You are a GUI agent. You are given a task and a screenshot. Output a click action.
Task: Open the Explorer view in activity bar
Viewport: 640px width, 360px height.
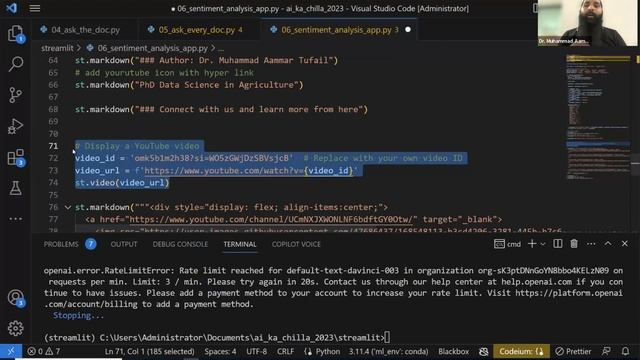16,33
